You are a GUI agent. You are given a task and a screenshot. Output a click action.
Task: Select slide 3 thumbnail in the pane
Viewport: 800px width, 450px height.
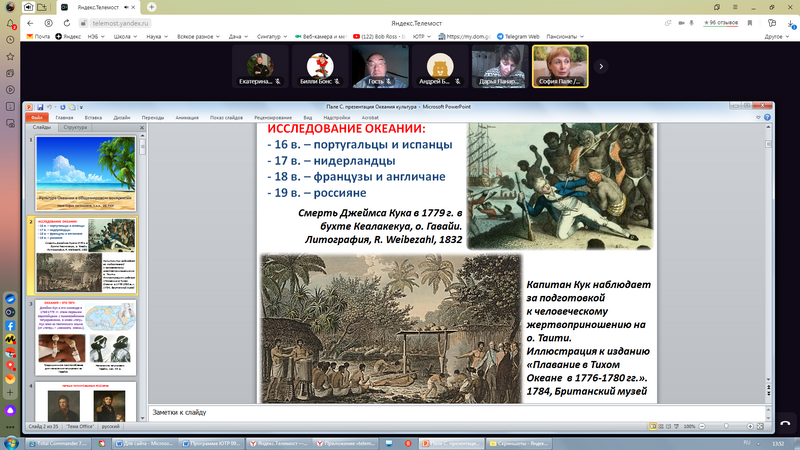coord(86,338)
